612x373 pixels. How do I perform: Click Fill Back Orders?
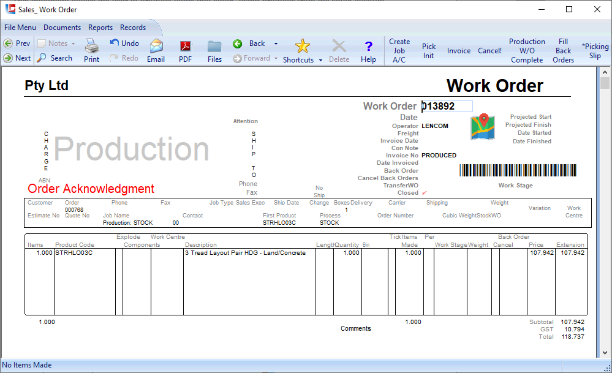click(563, 51)
